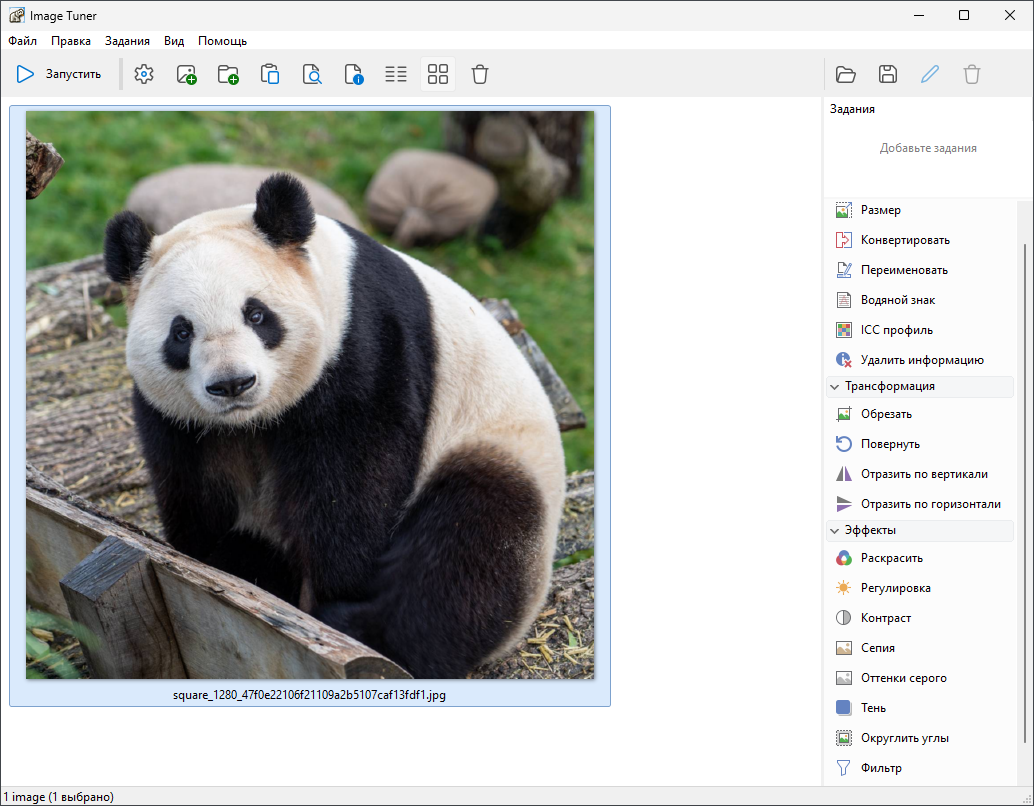Viewport: 1034px width, 806px height.
Task: Switch to list details view
Action: (x=396, y=74)
